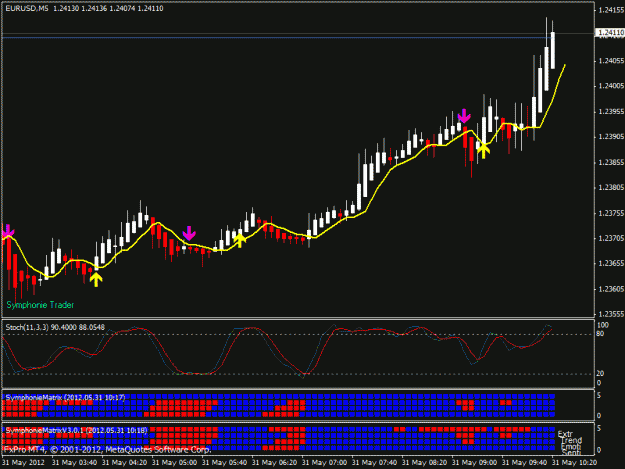Image resolution: width=625 pixels, height=469 pixels.
Task: Click the yellow buy arrow near 05:40
Action: [240, 240]
